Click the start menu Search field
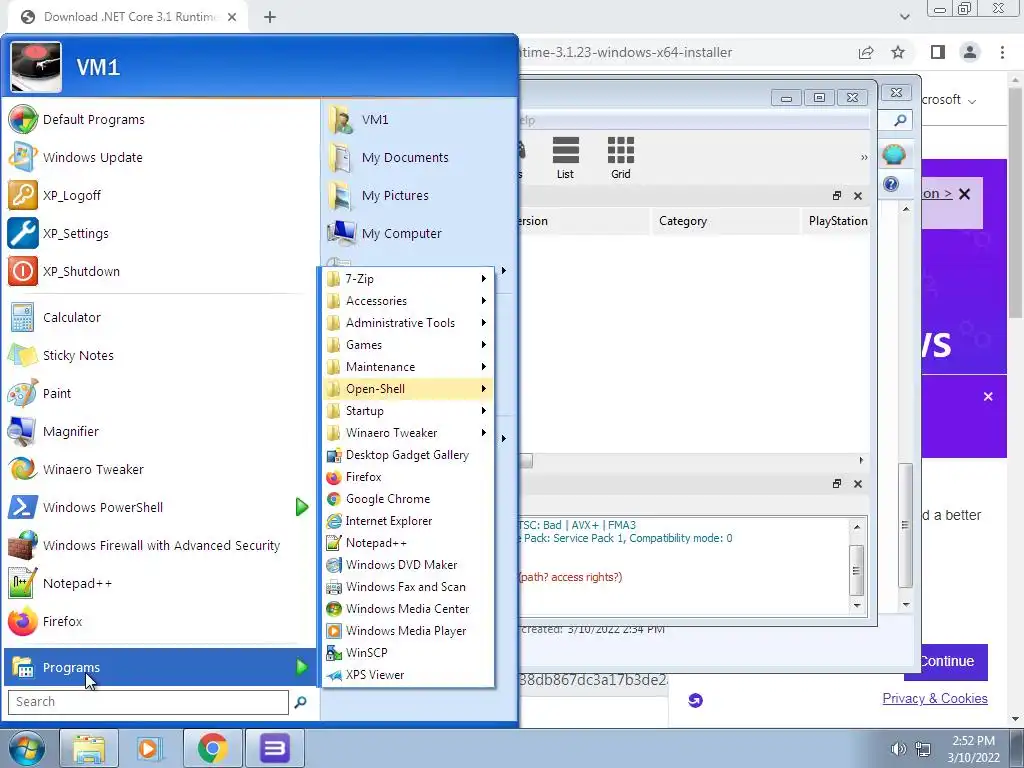 pyautogui.click(x=148, y=702)
